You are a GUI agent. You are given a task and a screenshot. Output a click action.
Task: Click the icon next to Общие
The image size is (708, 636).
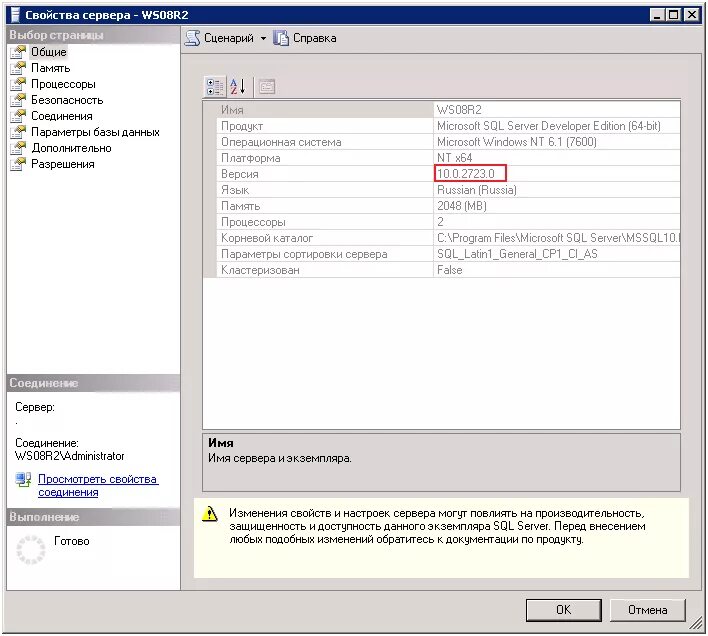coord(18,52)
